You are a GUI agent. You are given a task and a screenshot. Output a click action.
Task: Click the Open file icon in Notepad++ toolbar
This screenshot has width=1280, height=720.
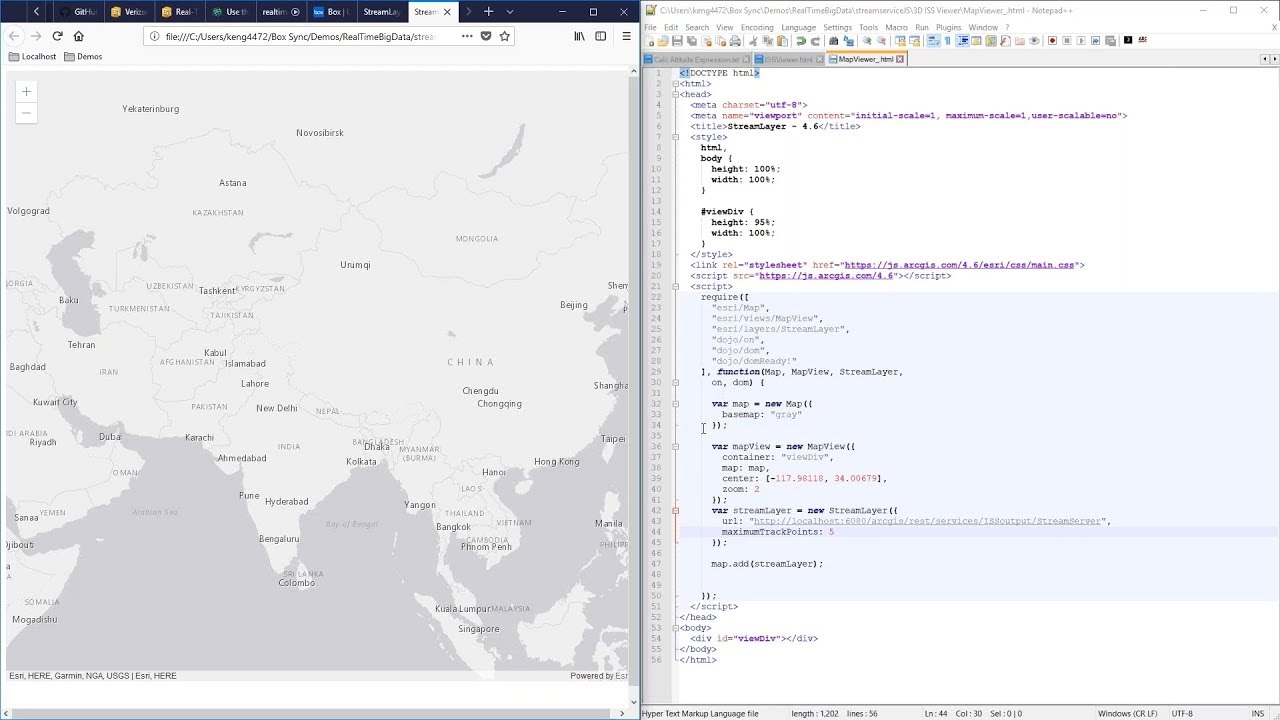coord(663,41)
